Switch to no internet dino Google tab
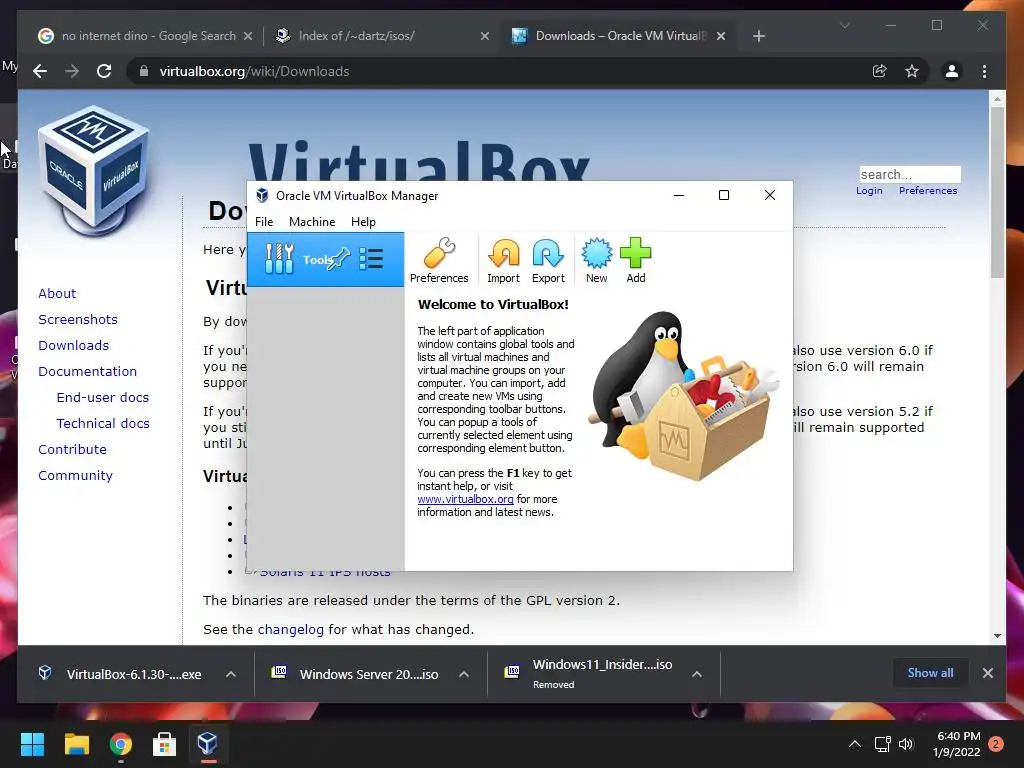The width and height of the screenshot is (1024, 768). [x=147, y=36]
